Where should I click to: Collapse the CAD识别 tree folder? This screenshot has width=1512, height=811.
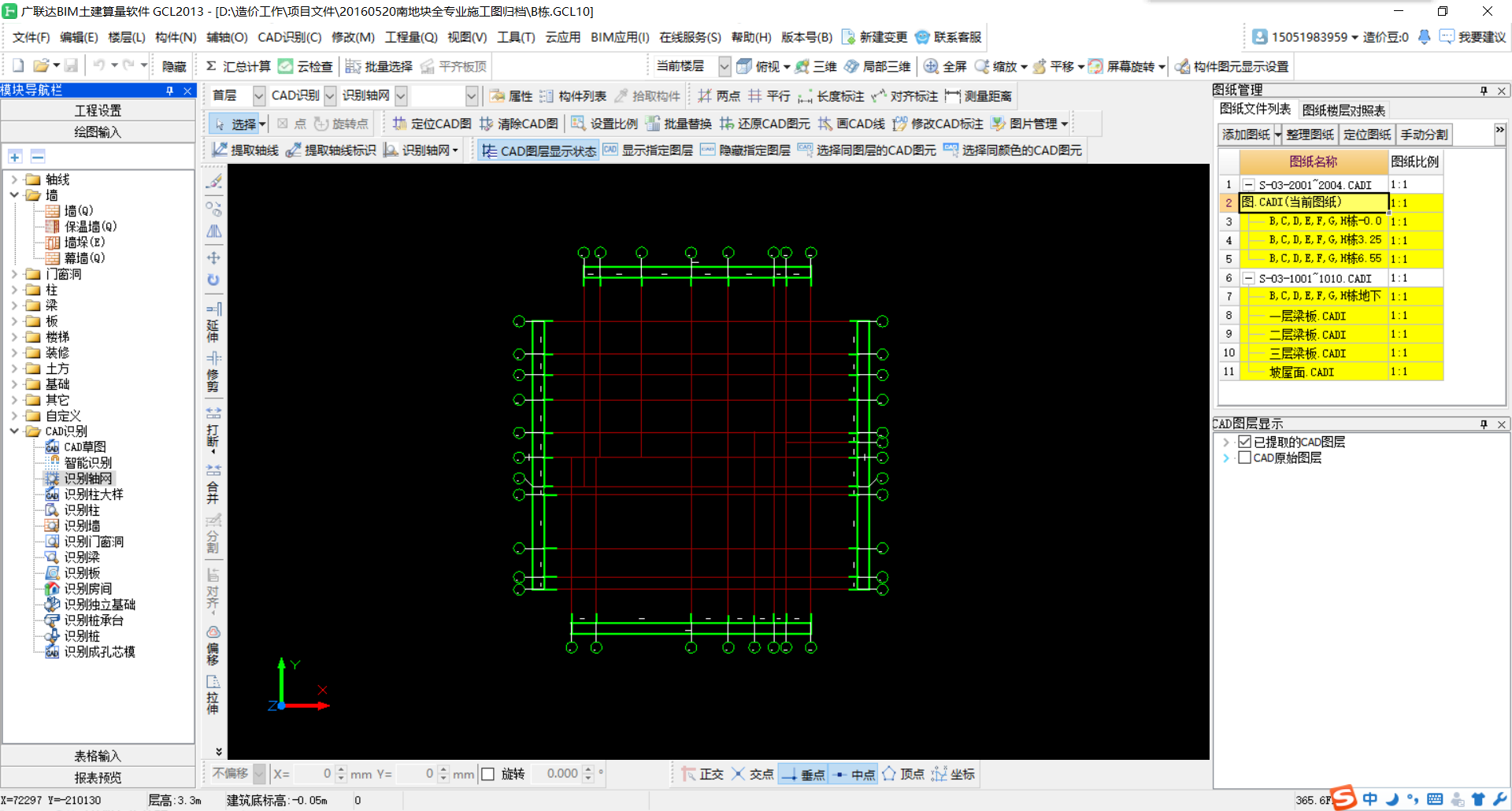coord(14,431)
